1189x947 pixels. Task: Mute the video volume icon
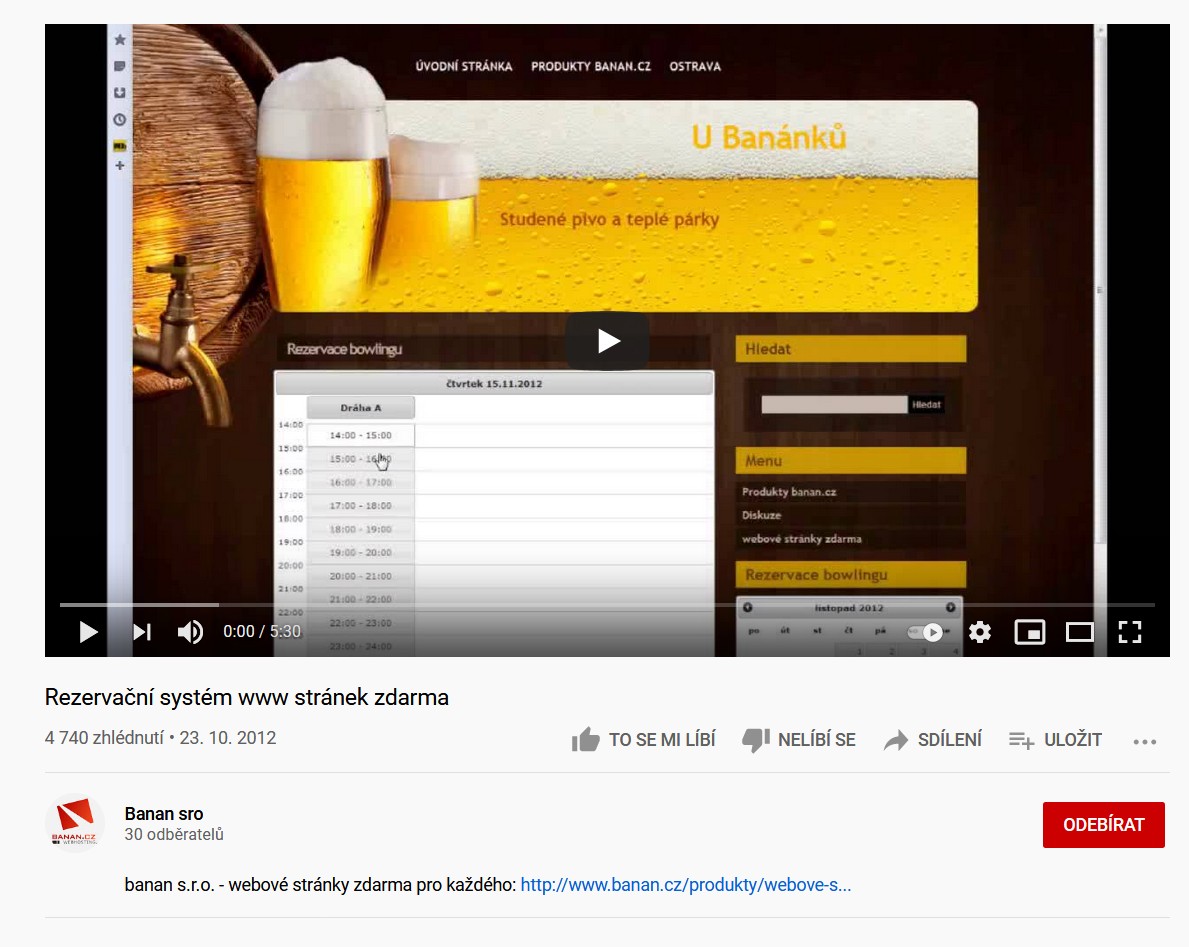point(190,632)
